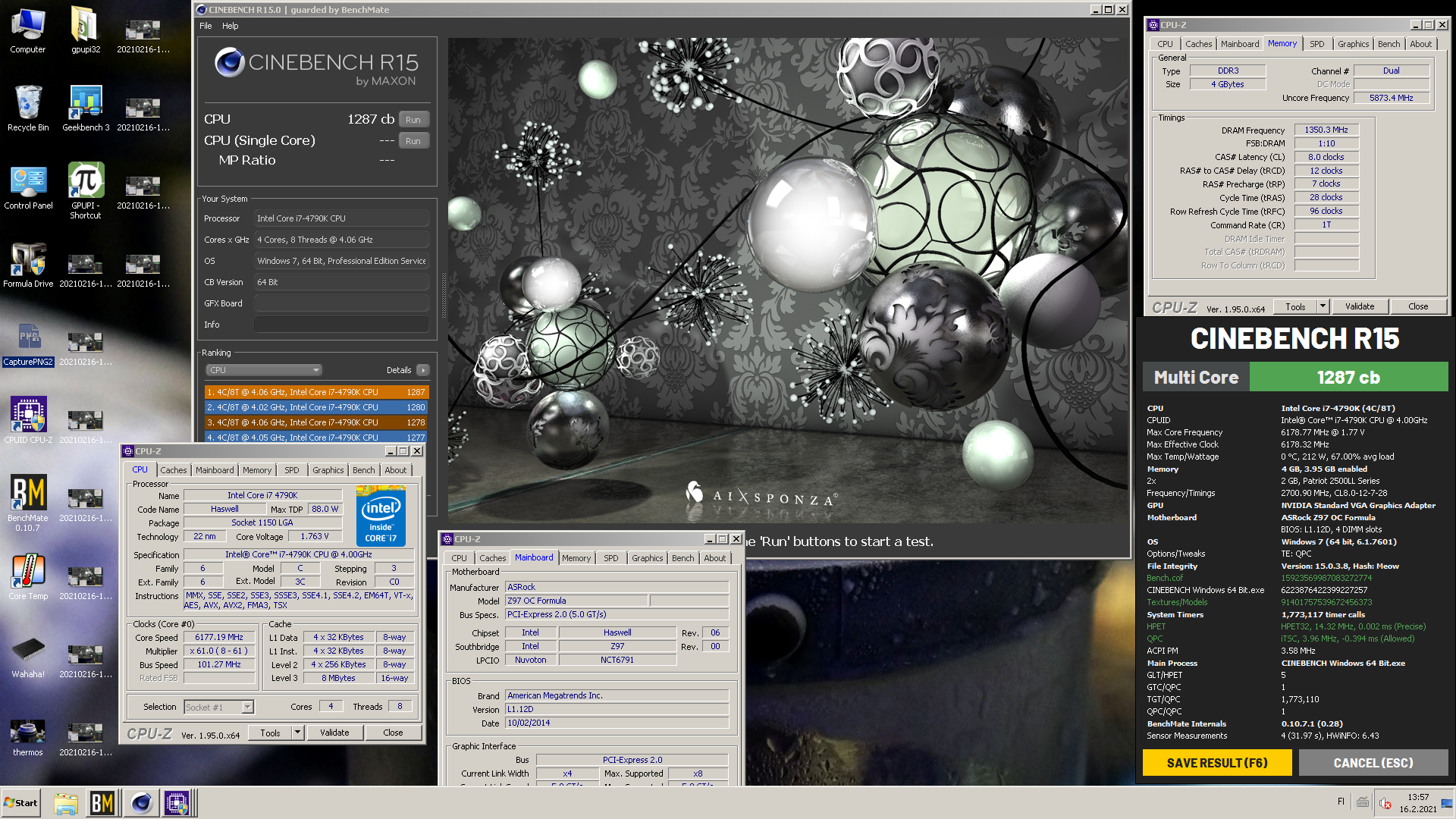Select ranking entry 3 scoring 1278
Screen dimensions: 1456x819
[316, 422]
